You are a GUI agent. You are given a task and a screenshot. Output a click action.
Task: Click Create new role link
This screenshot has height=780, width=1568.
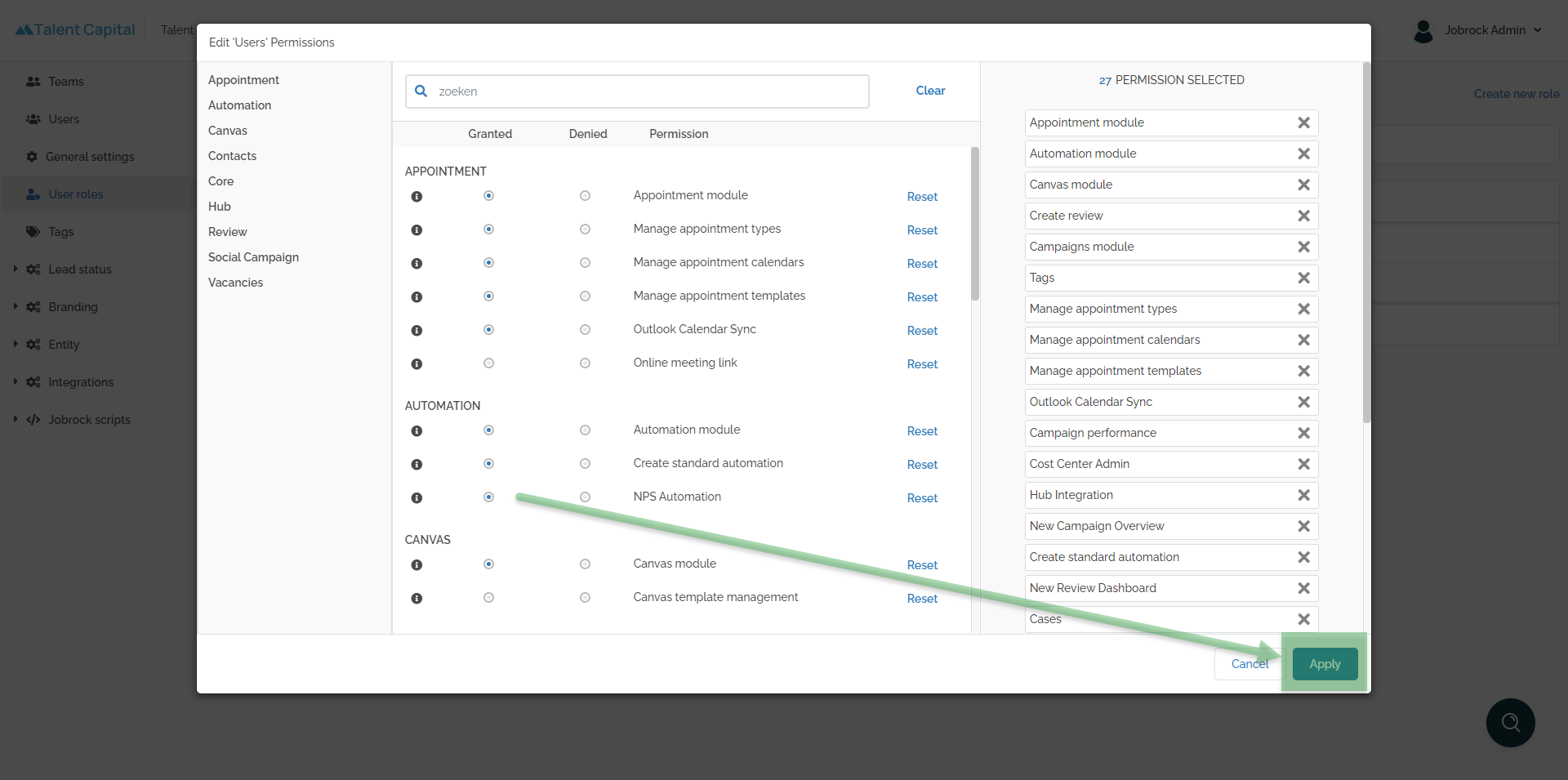(1517, 94)
